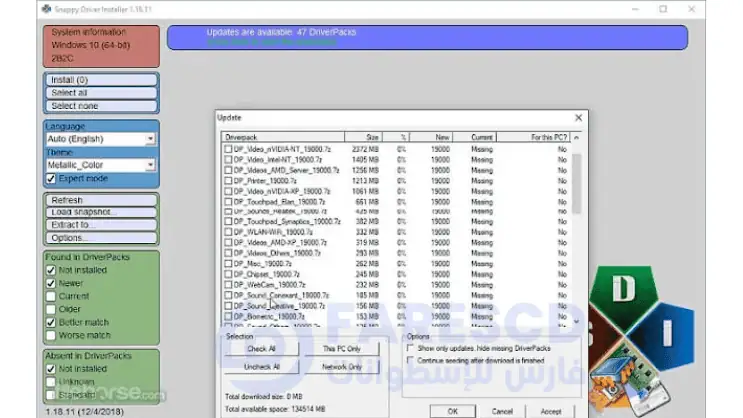Click the driverpack list scroll down arrow
This screenshot has width=743, height=418.
click(576, 321)
